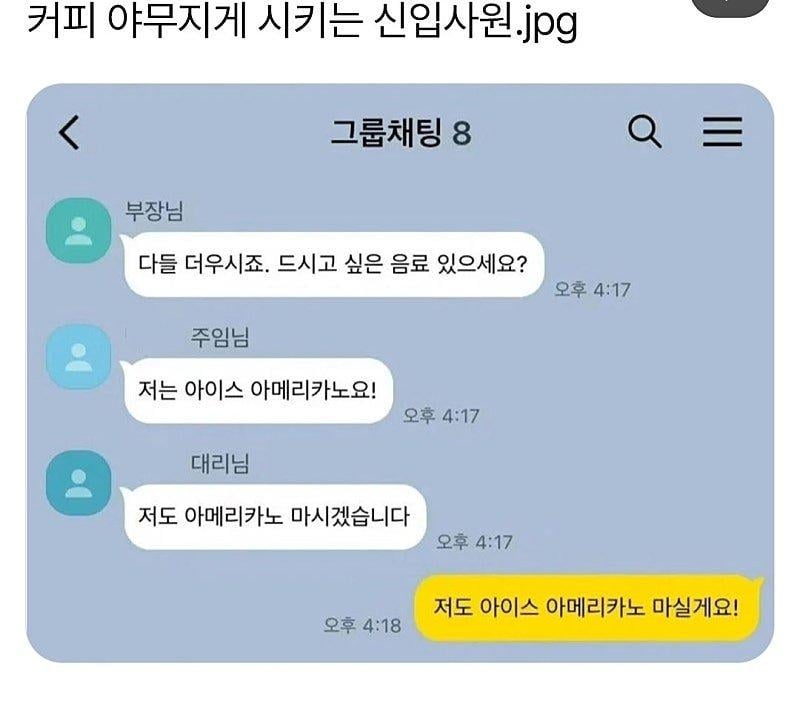Screen dimensions: 800x707
Task: Click the 오후 4:18 timestamp
Action: (x=363, y=625)
